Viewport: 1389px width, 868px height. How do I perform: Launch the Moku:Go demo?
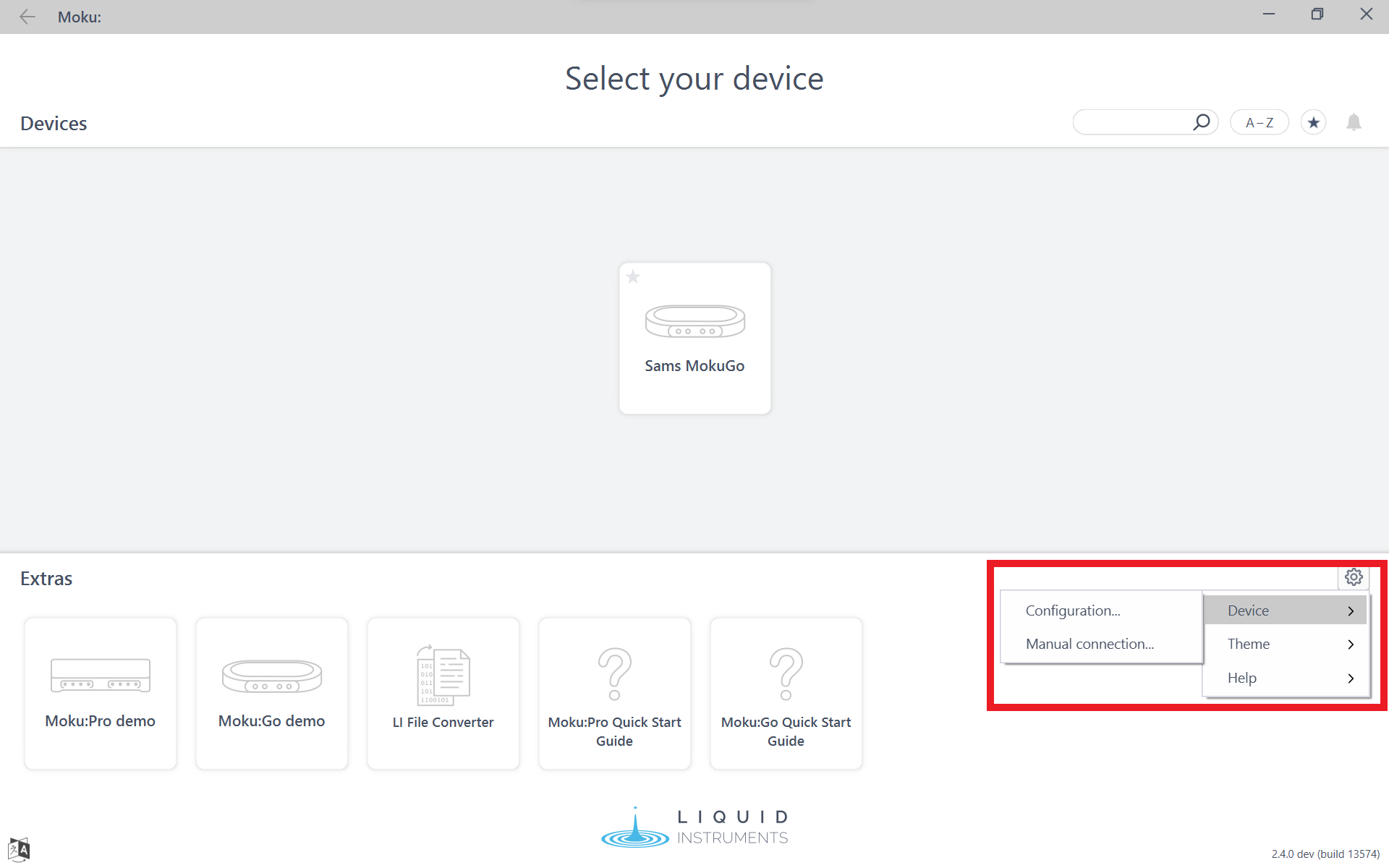pyautogui.click(x=272, y=693)
